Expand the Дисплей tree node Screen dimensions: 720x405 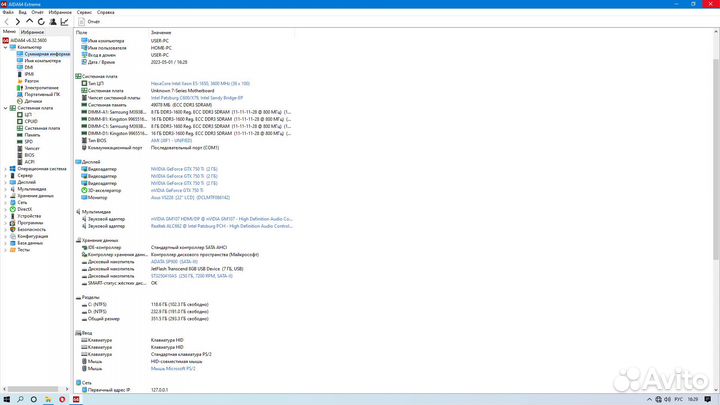pyautogui.click(x=6, y=182)
